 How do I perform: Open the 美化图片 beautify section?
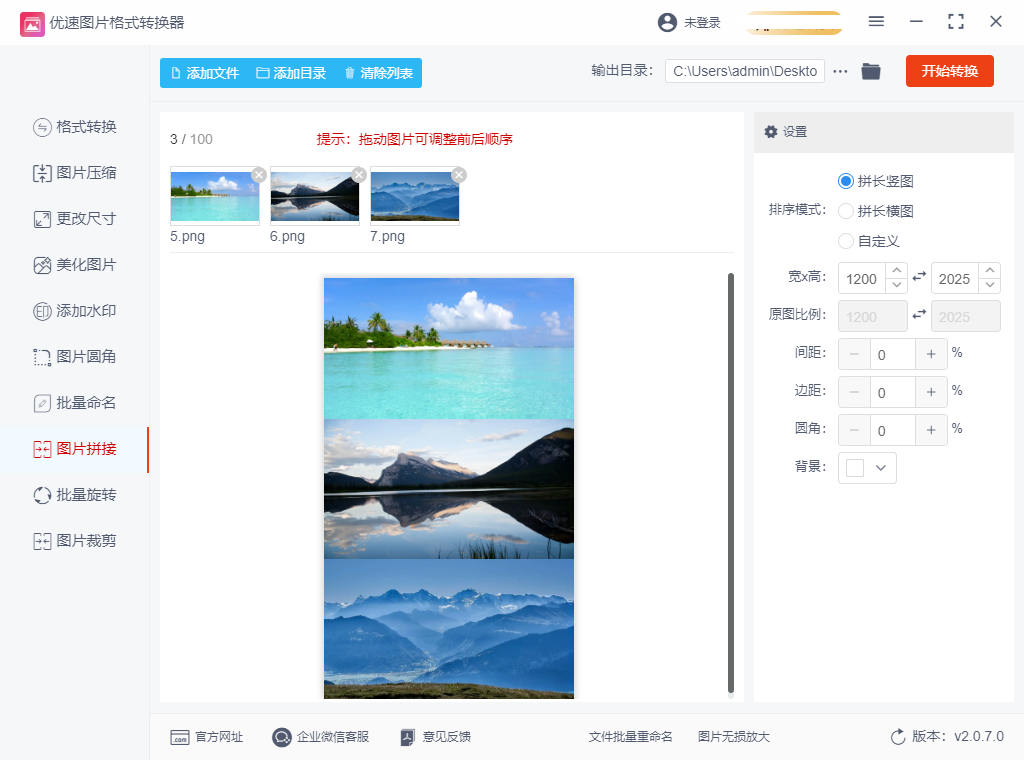(74, 265)
